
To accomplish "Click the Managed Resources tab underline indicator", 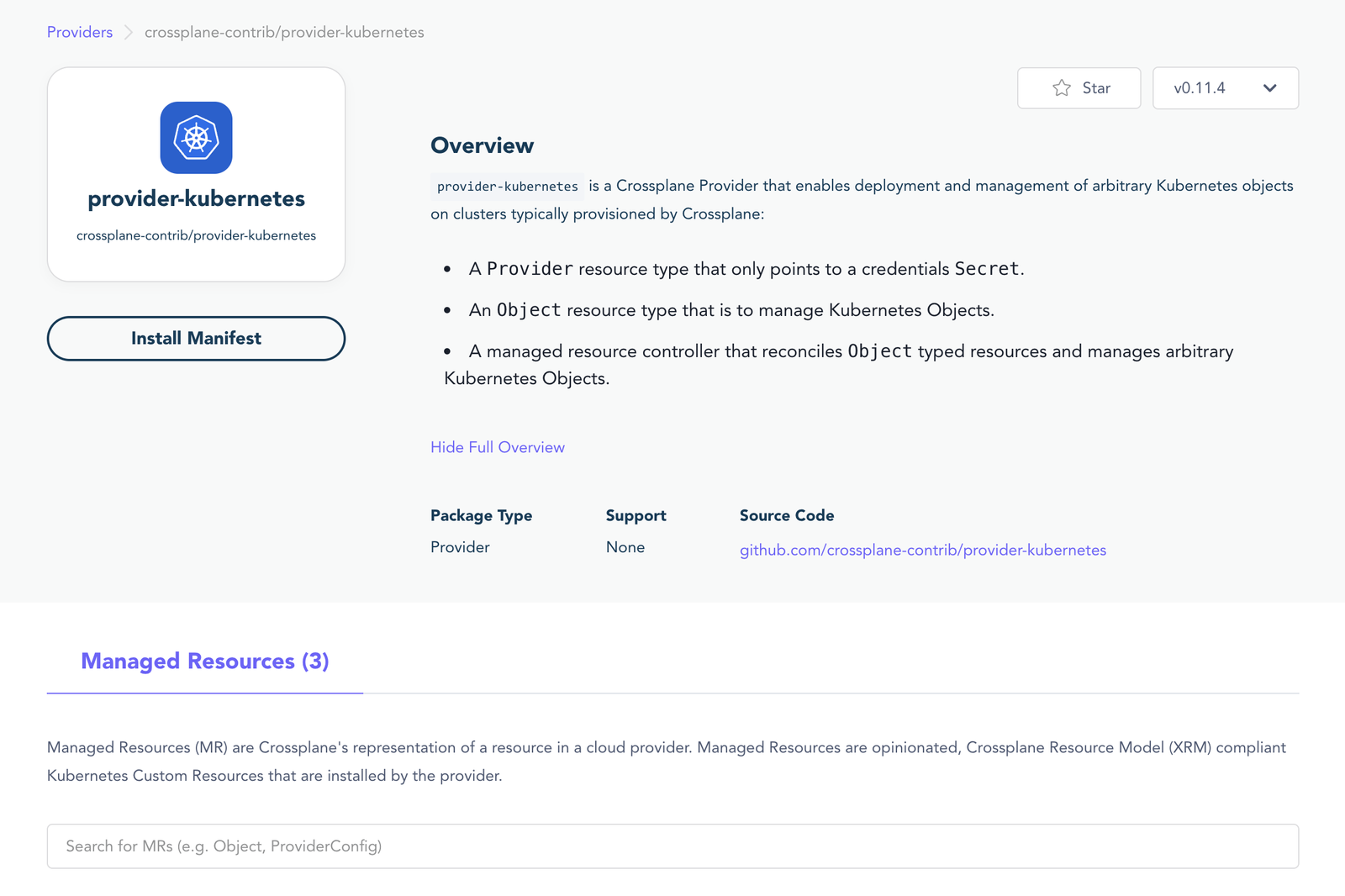I will tap(204, 693).
